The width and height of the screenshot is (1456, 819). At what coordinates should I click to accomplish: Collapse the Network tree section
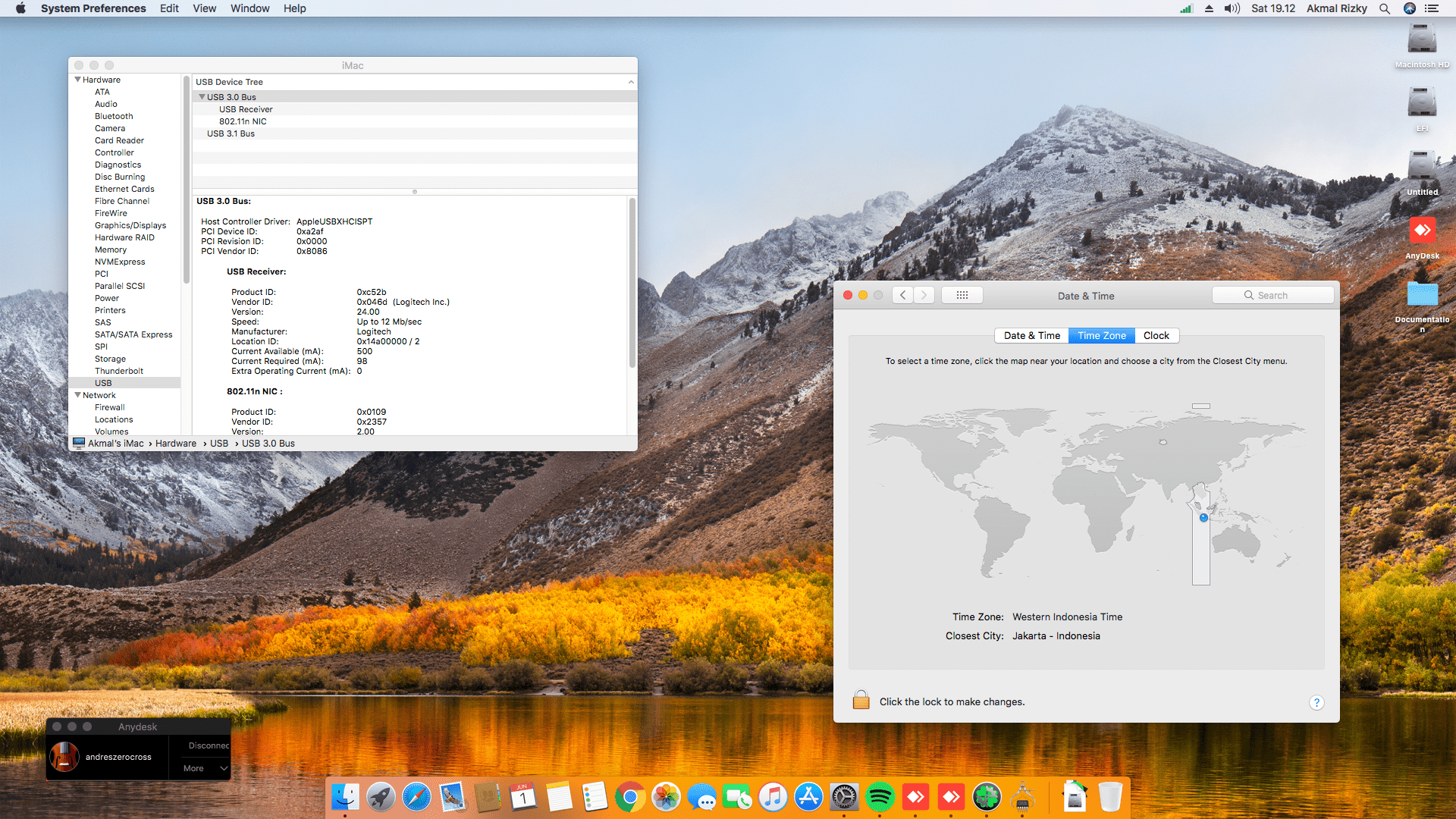[77, 395]
